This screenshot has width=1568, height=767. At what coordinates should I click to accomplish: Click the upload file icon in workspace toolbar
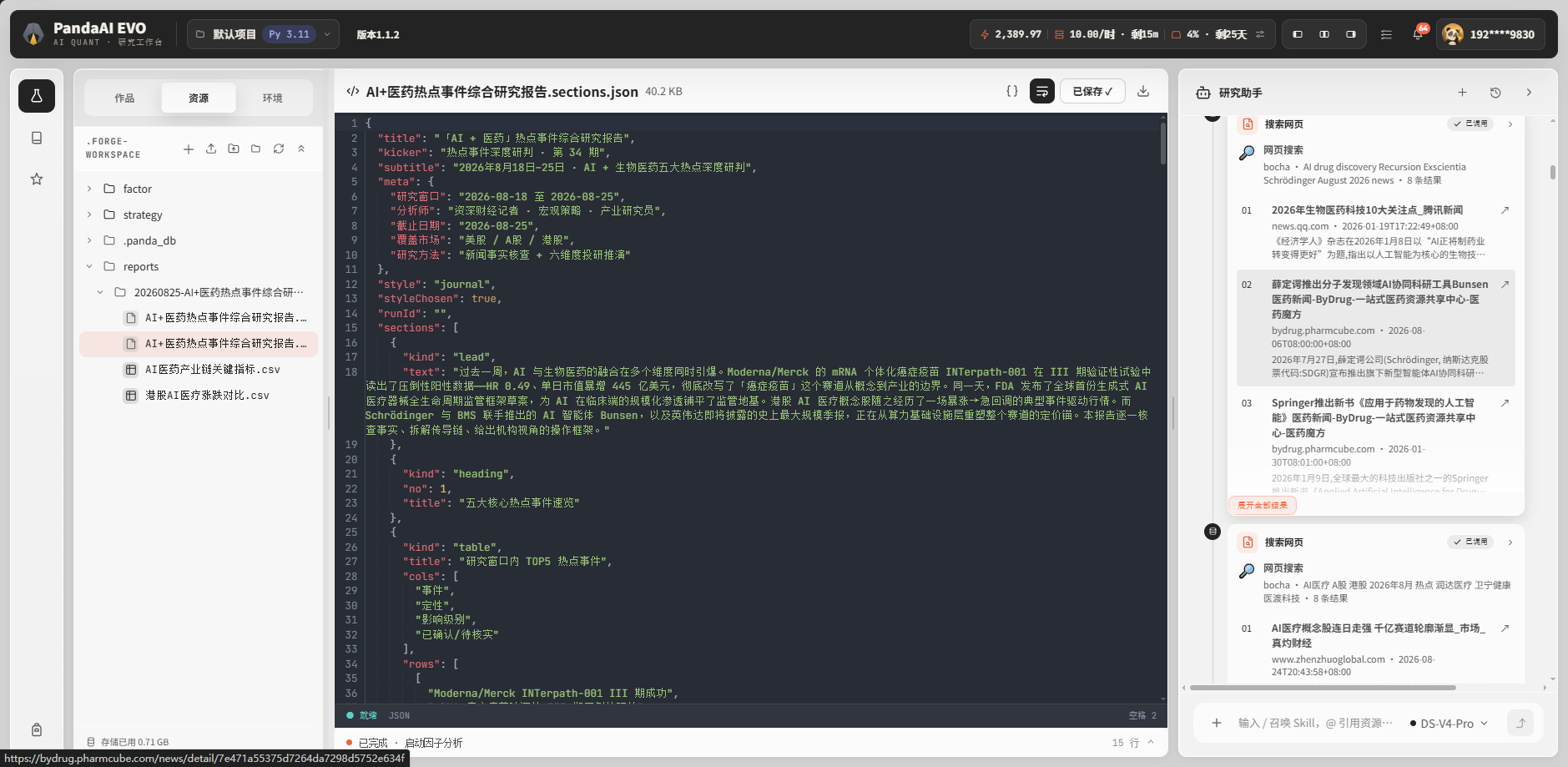point(211,149)
